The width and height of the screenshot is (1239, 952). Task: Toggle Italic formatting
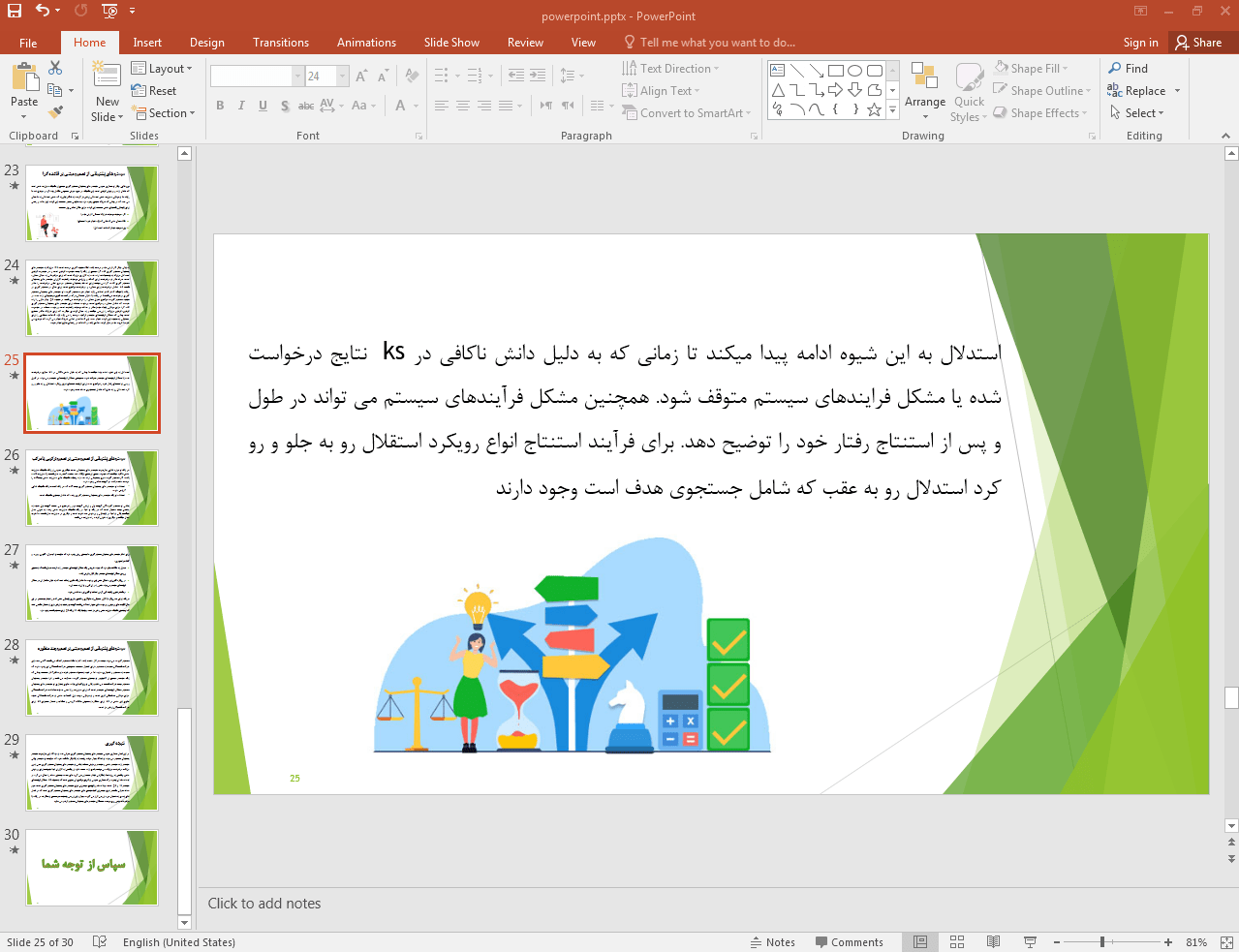241,106
